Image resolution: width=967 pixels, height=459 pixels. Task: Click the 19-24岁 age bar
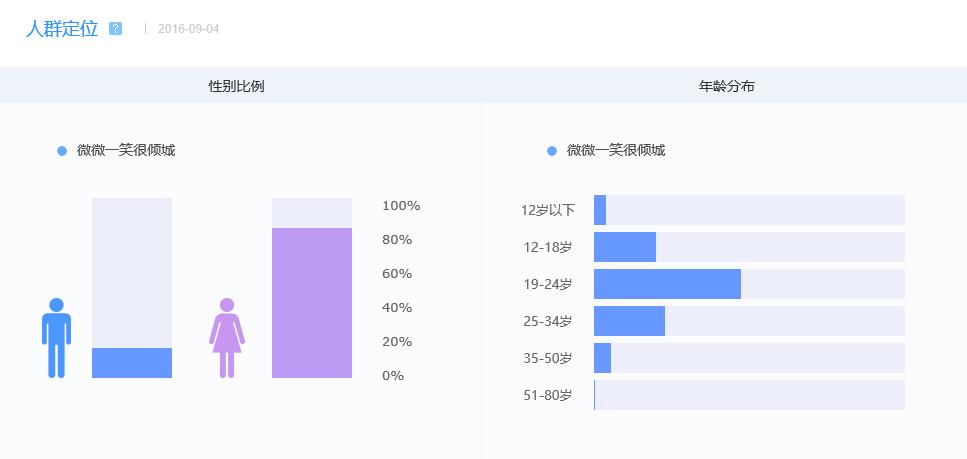(x=667, y=284)
